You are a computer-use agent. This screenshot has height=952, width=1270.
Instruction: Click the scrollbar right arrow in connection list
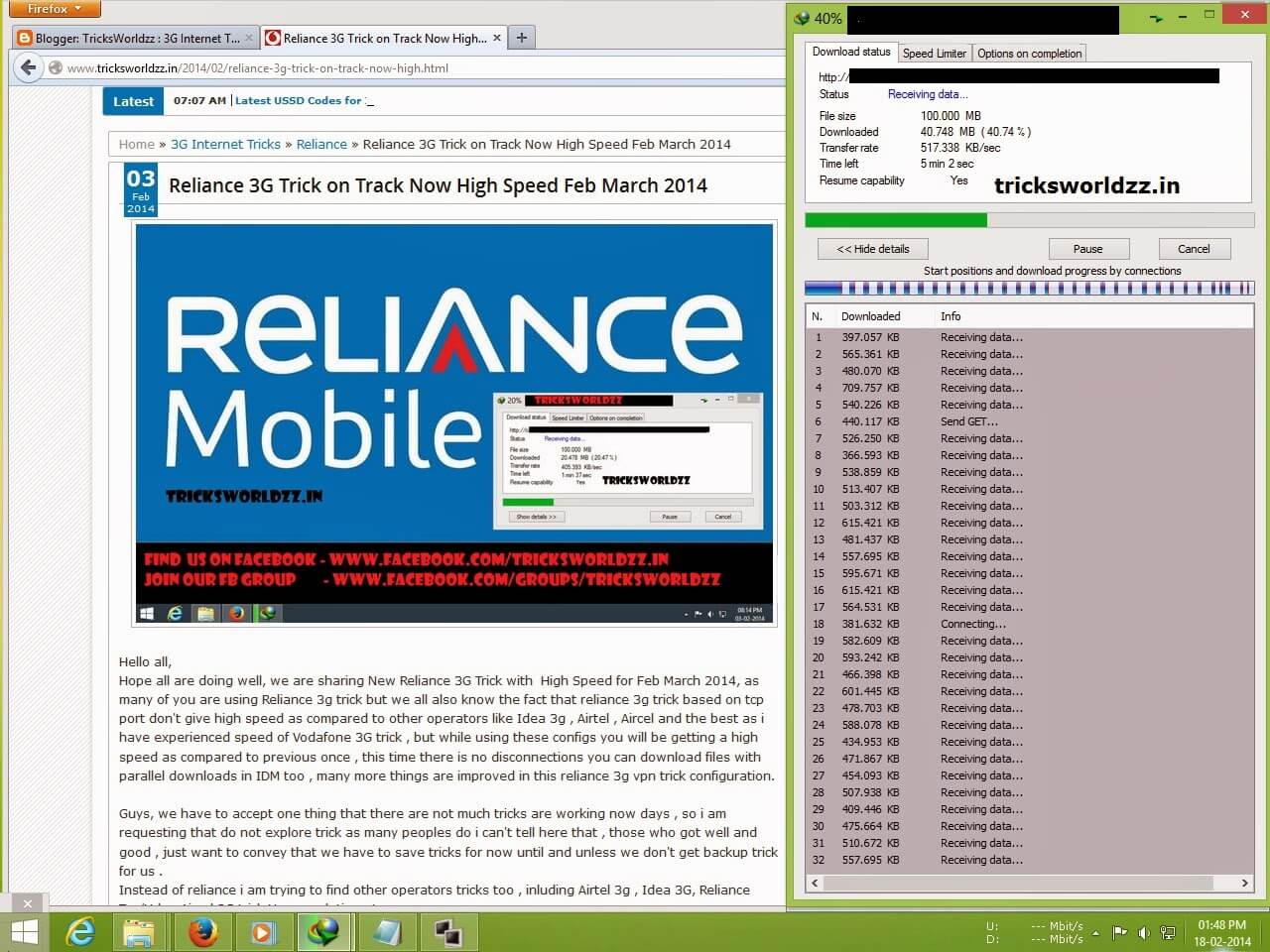coord(1244,883)
